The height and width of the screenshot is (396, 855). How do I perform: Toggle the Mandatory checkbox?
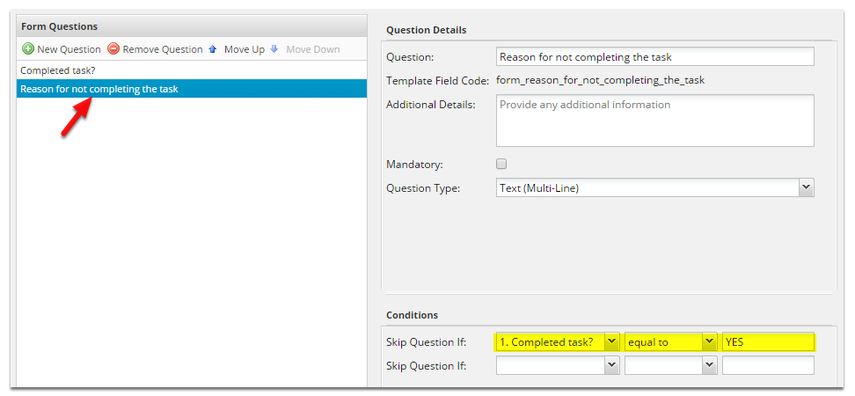[501, 164]
